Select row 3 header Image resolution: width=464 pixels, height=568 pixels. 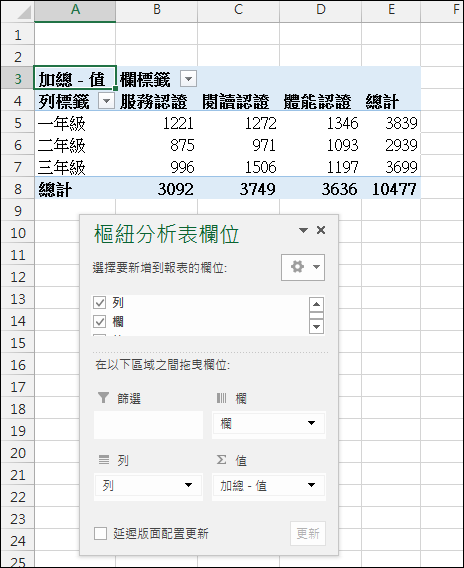[x=18, y=78]
